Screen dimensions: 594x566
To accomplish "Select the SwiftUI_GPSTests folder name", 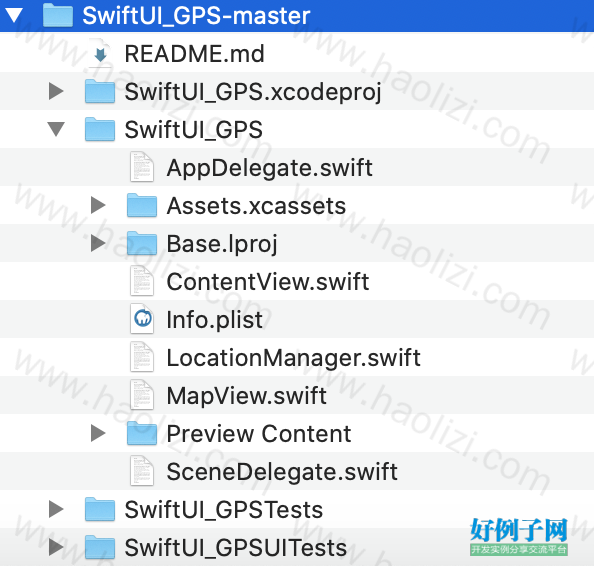I will pos(224,510).
